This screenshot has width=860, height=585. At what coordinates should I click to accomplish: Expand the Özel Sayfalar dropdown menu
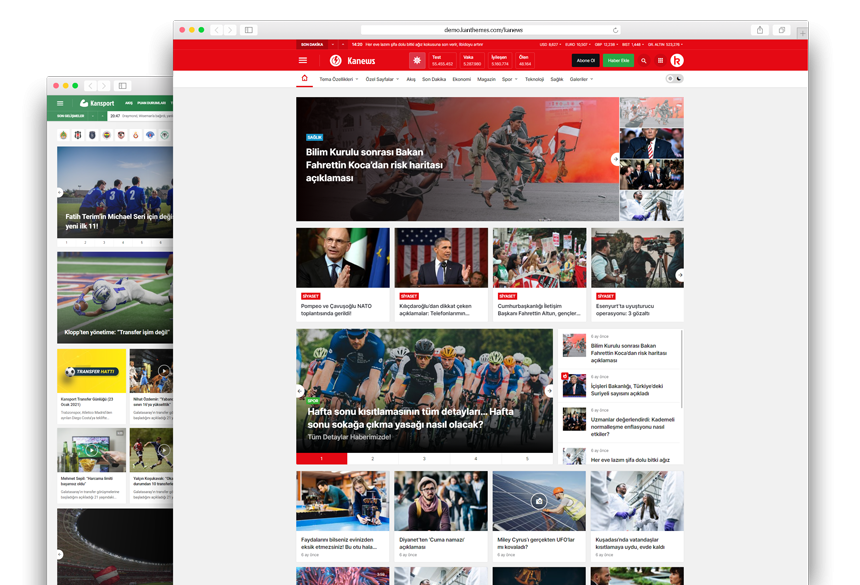coord(383,79)
